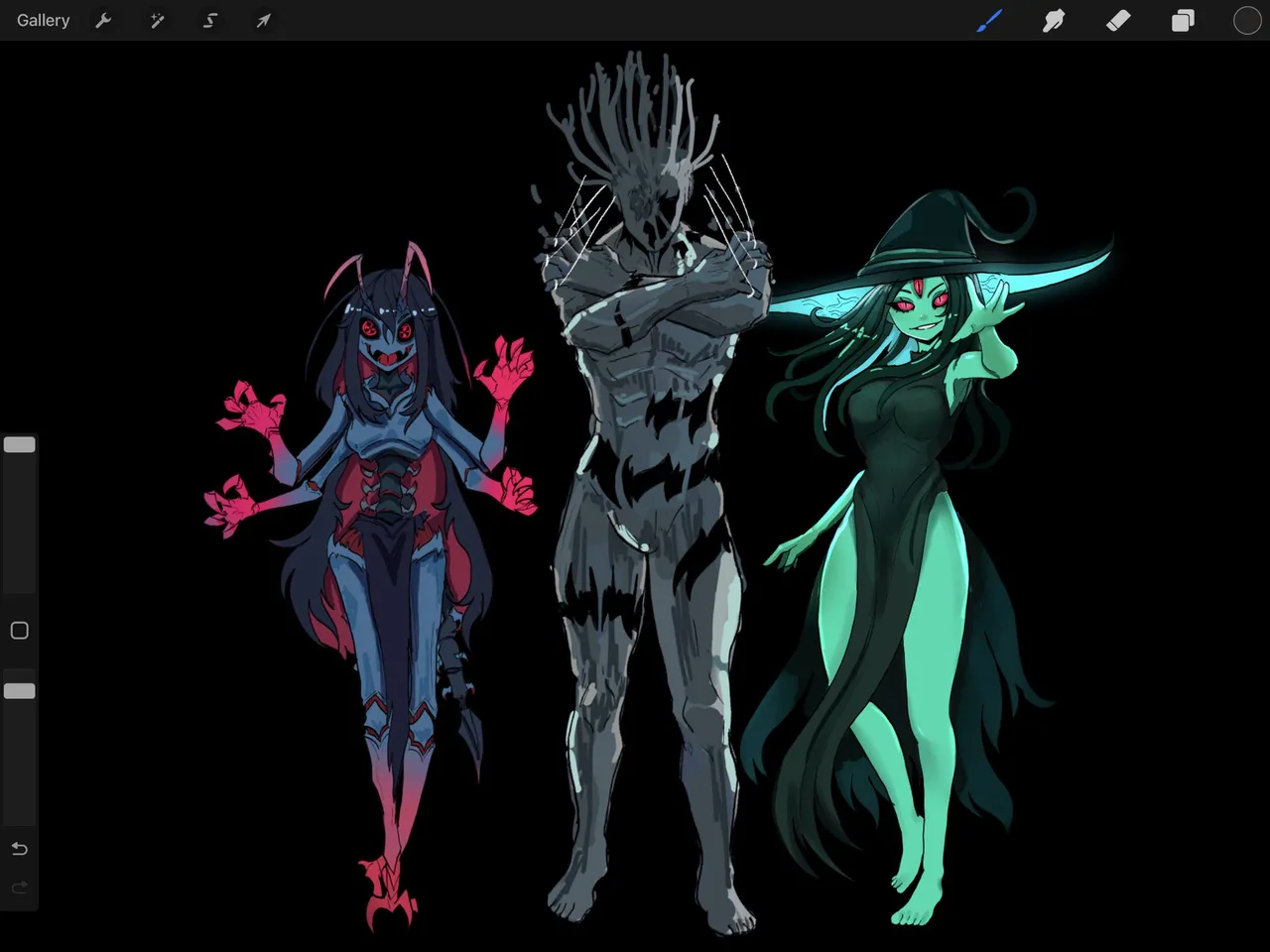This screenshot has width=1270, height=952.
Task: Open the active color picker circle
Action: (x=1247, y=20)
